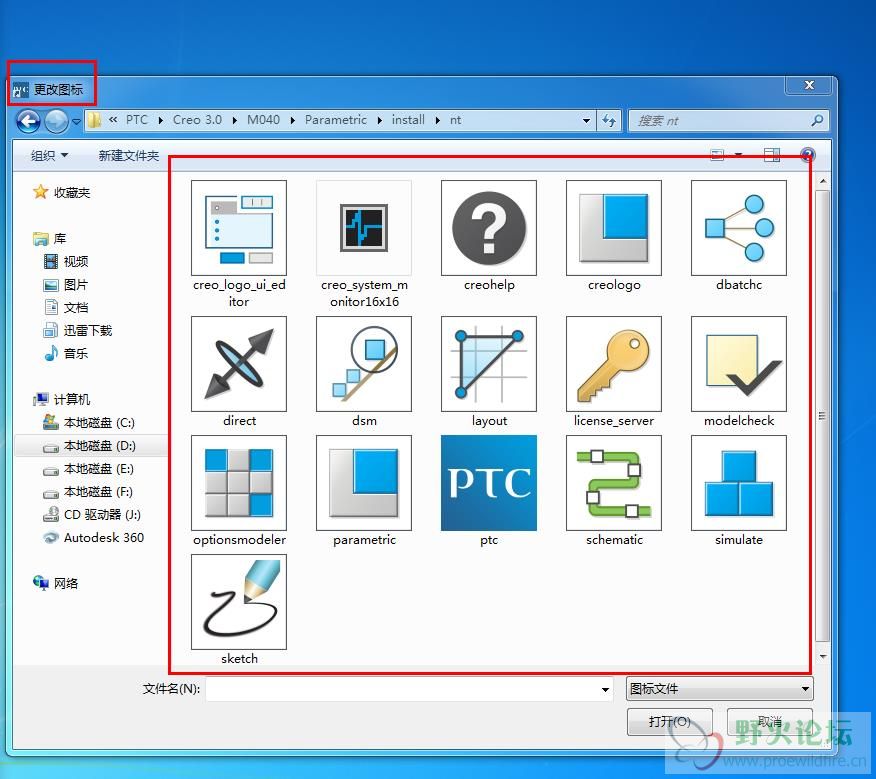Expand hidden path folders chevron
This screenshot has height=779, width=876.
tap(113, 120)
